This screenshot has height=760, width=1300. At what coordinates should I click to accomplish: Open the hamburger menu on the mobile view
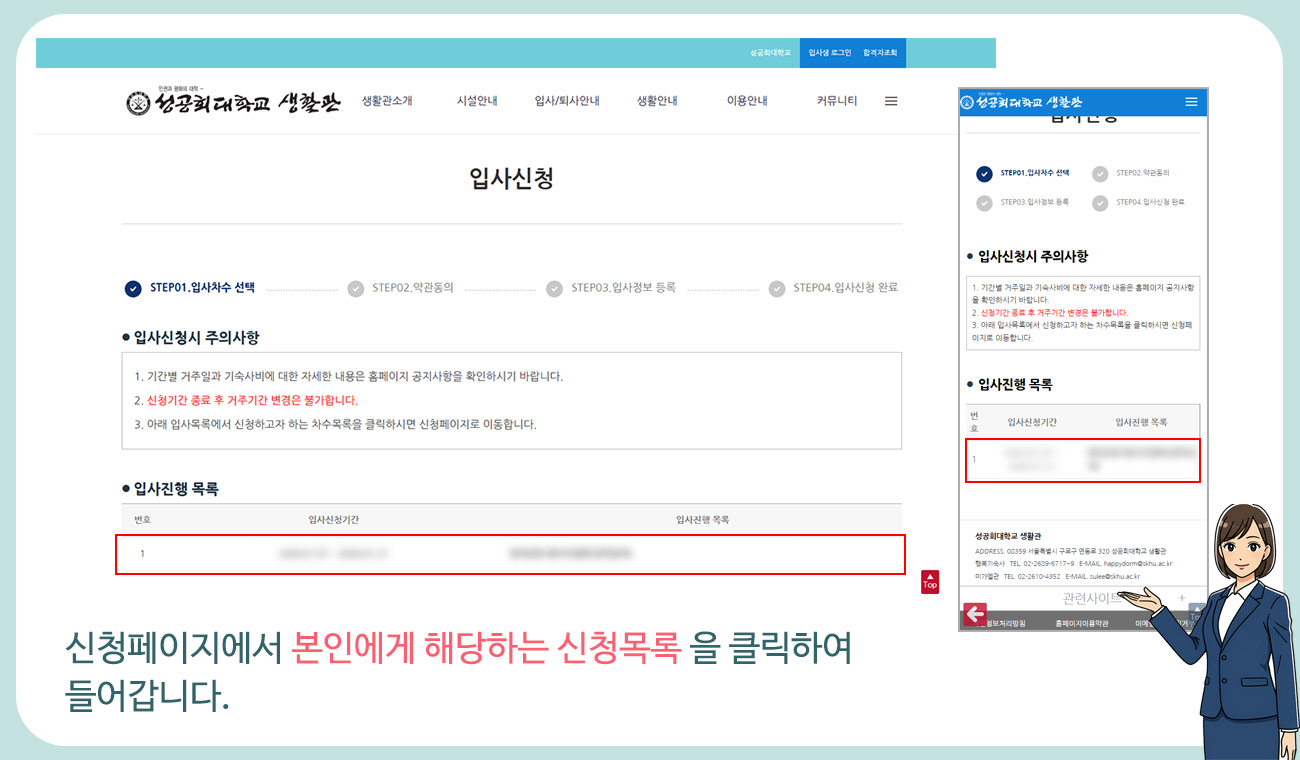click(x=1191, y=101)
